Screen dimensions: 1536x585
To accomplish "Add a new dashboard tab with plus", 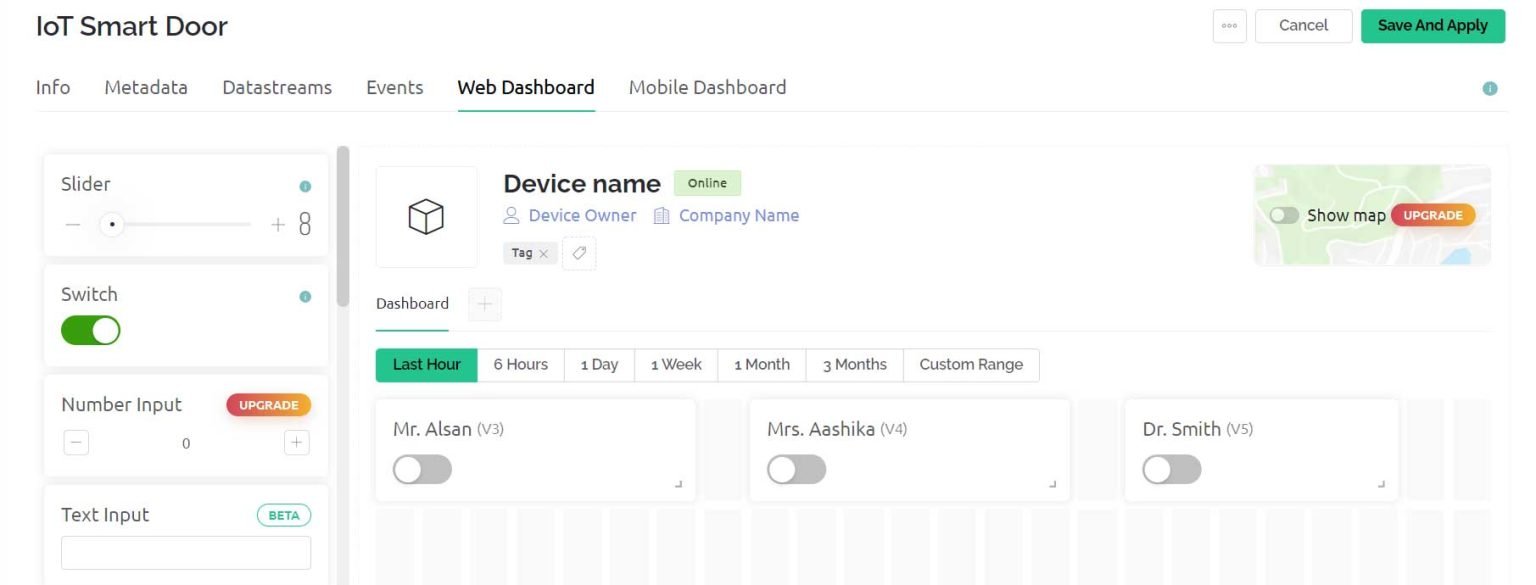I will 485,304.
